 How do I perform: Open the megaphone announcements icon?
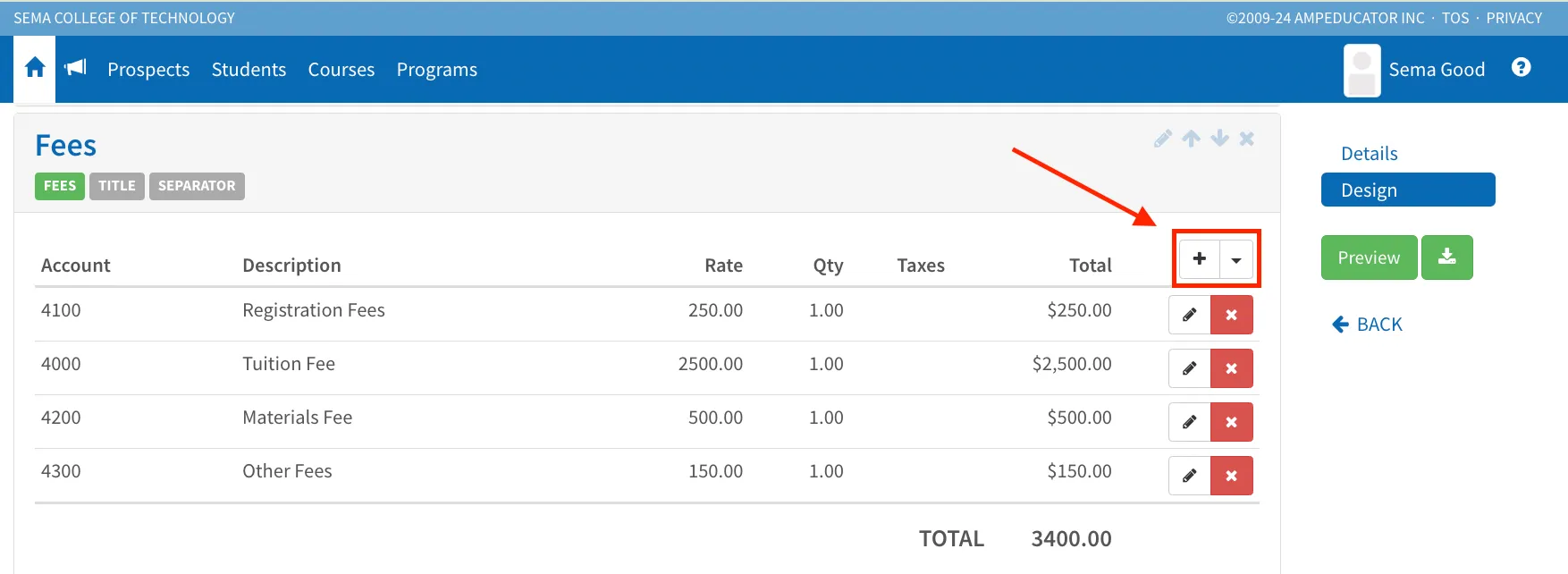pos(76,68)
